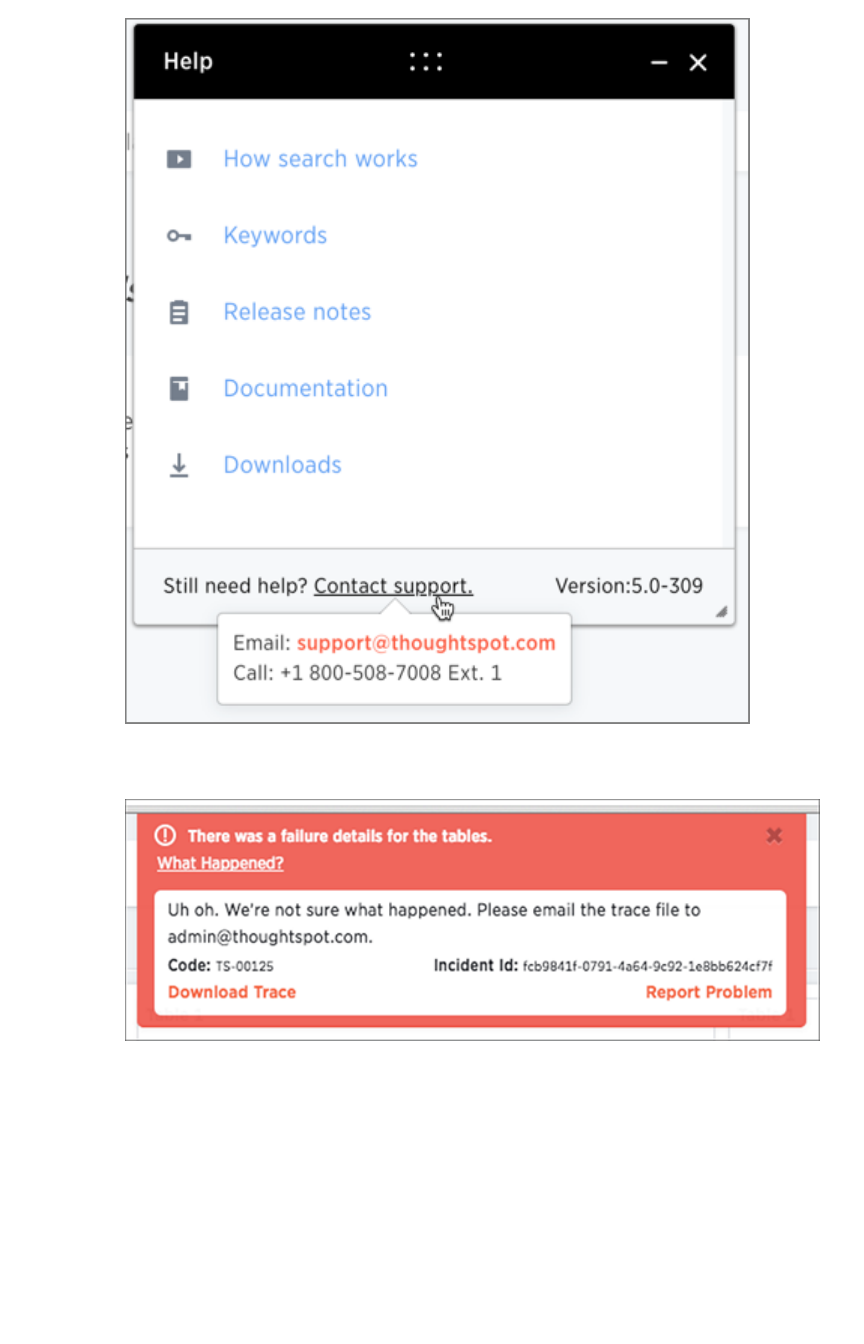
Task: Open the Keywords help link
Action: click(275, 236)
